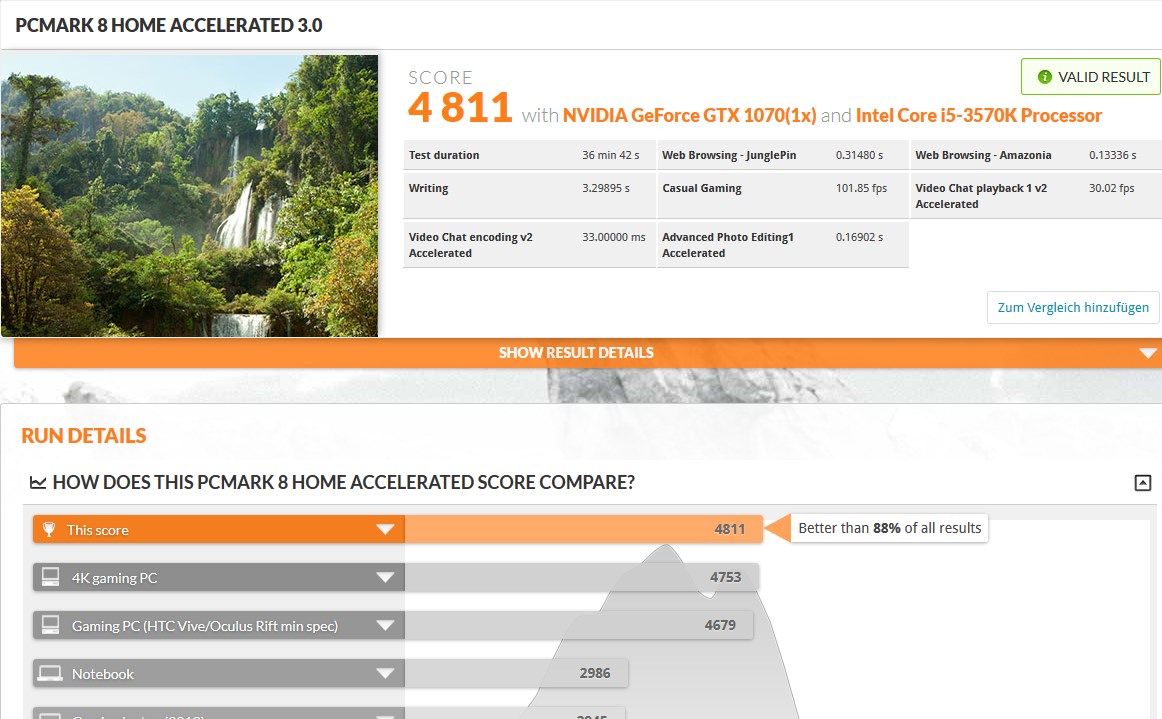Open the Gaming PC (HTC Vive/Oculus Rift) dropdown

(x=385, y=626)
